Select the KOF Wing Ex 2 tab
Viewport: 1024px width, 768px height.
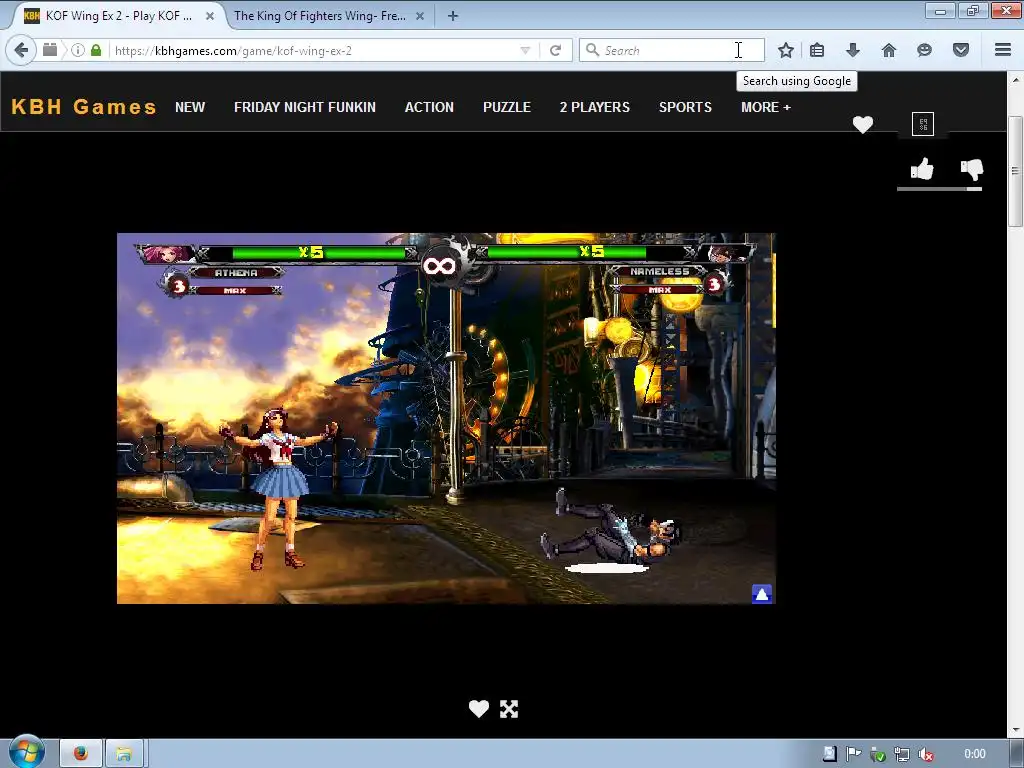118,16
